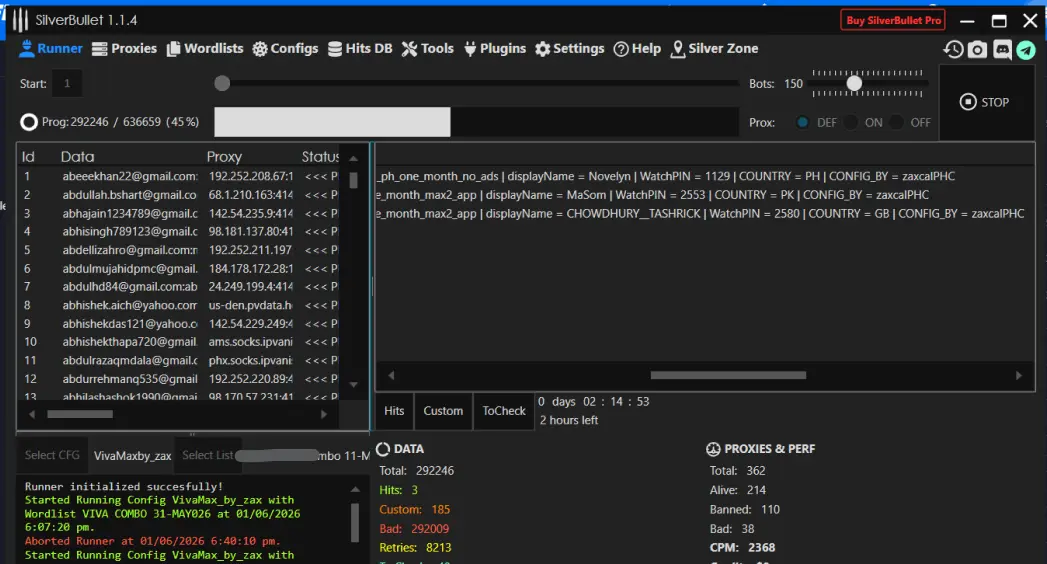Select the DEF proxy radio button

pyautogui.click(x=803, y=122)
